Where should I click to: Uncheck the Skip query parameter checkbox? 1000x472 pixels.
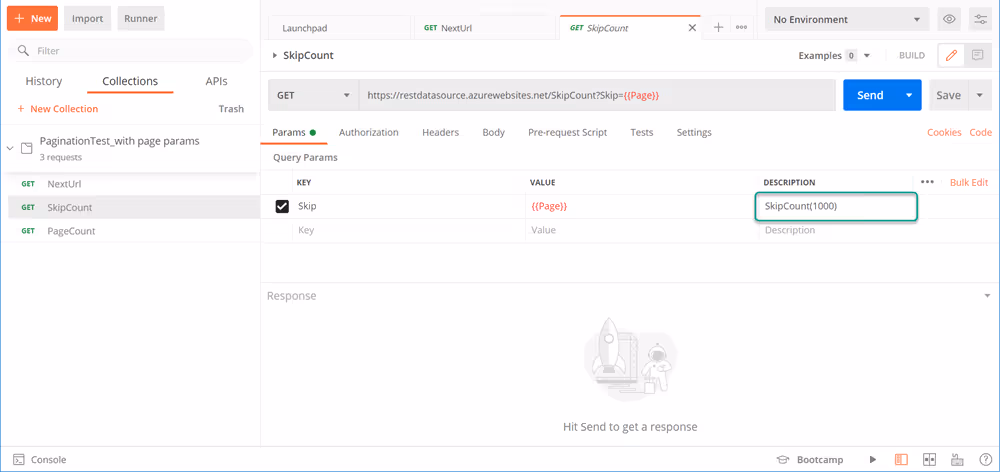282,207
